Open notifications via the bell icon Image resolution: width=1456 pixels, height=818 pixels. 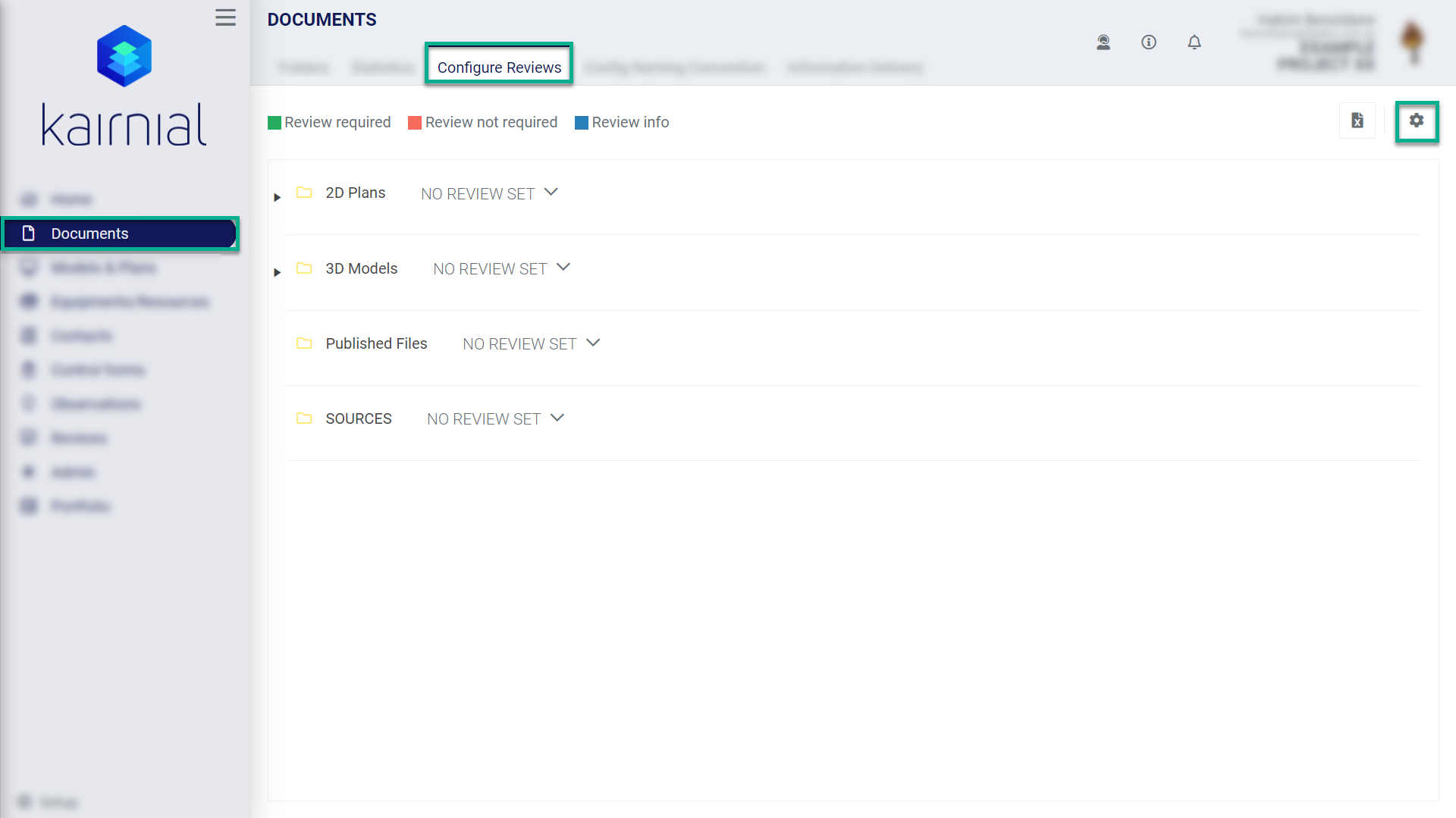pyautogui.click(x=1194, y=42)
